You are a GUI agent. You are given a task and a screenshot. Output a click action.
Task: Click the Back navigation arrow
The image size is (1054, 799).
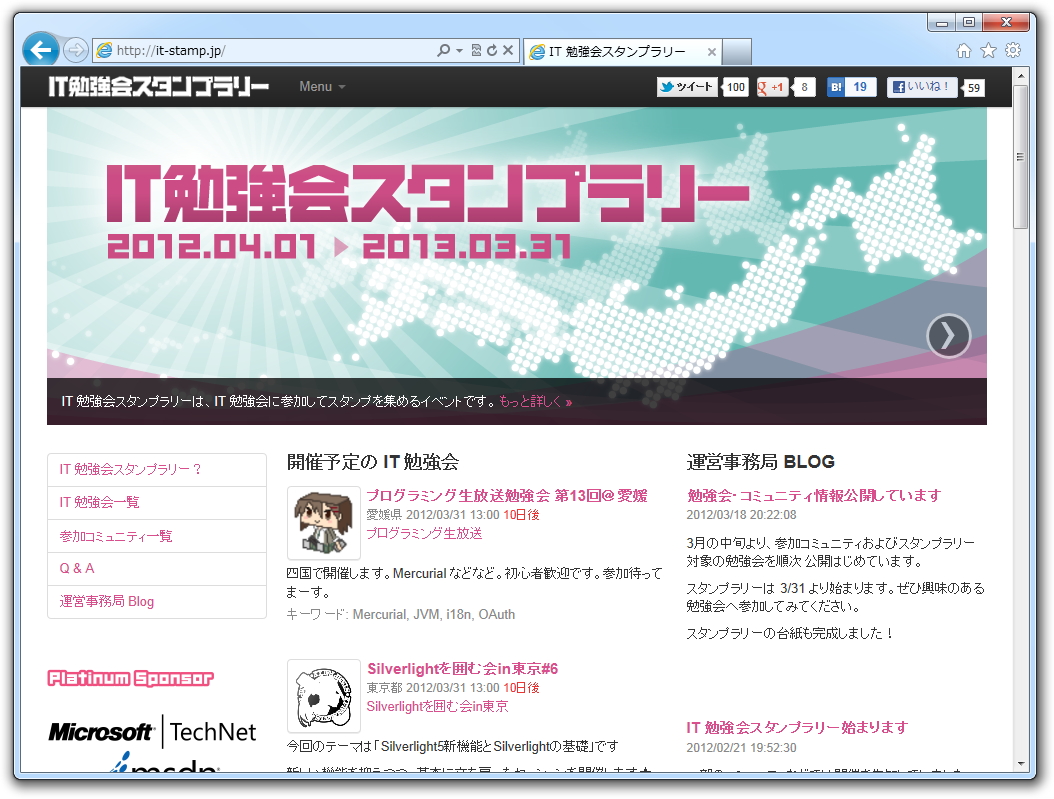coord(40,51)
